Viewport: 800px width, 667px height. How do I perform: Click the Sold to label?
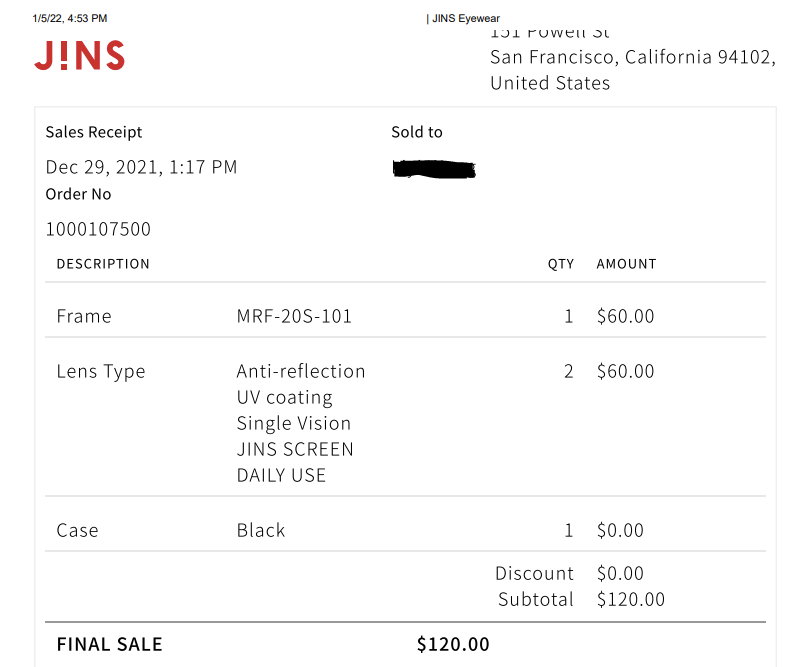417,132
